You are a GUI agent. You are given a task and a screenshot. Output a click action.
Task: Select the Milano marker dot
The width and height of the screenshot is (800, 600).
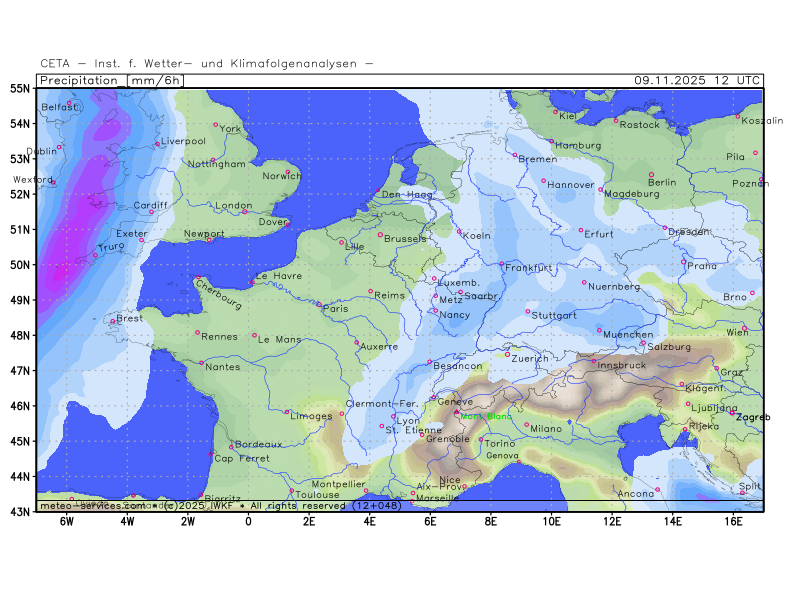[527, 424]
